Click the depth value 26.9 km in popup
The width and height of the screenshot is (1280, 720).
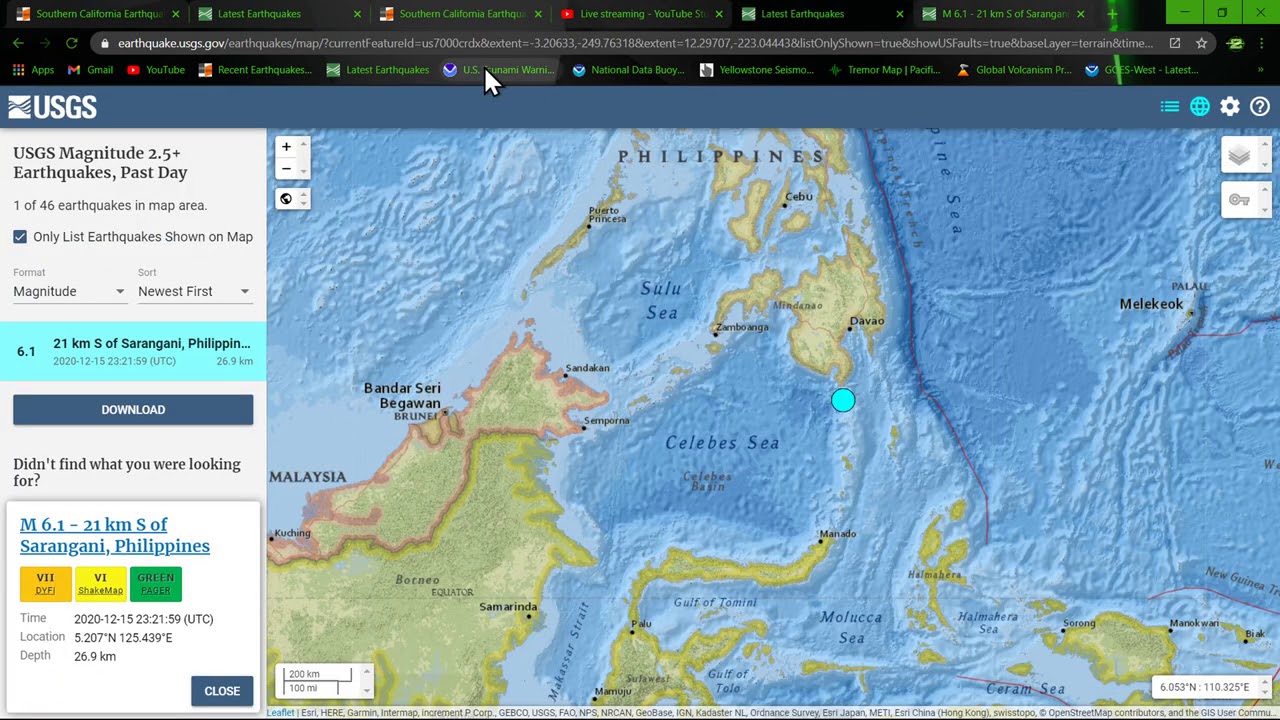pos(95,656)
